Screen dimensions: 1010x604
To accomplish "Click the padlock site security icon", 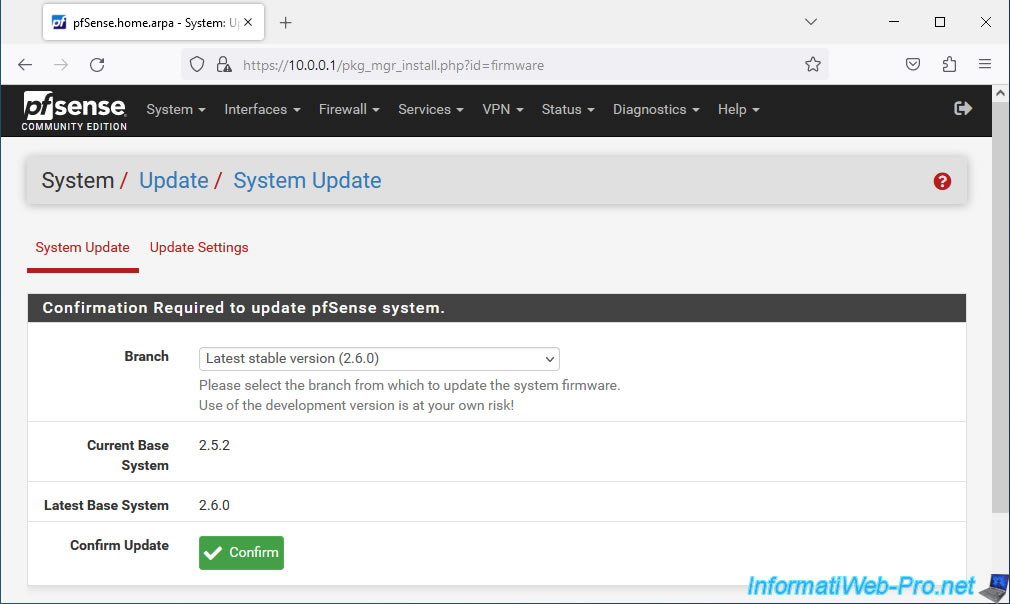I will tap(224, 64).
